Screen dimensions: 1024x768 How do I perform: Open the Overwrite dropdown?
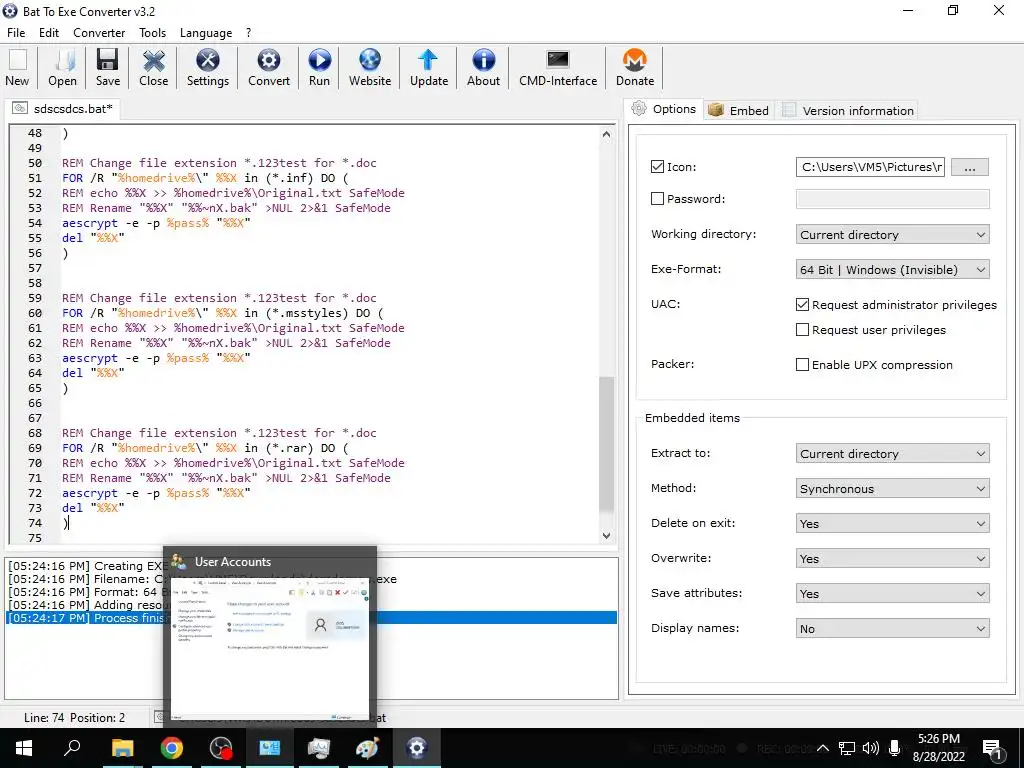click(892, 558)
